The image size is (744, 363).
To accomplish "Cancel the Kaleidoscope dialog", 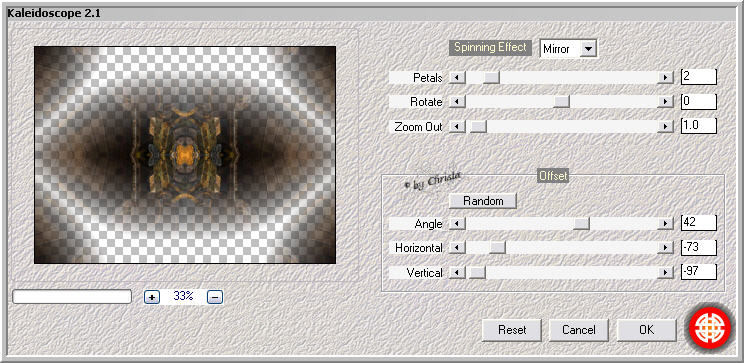I will point(579,330).
